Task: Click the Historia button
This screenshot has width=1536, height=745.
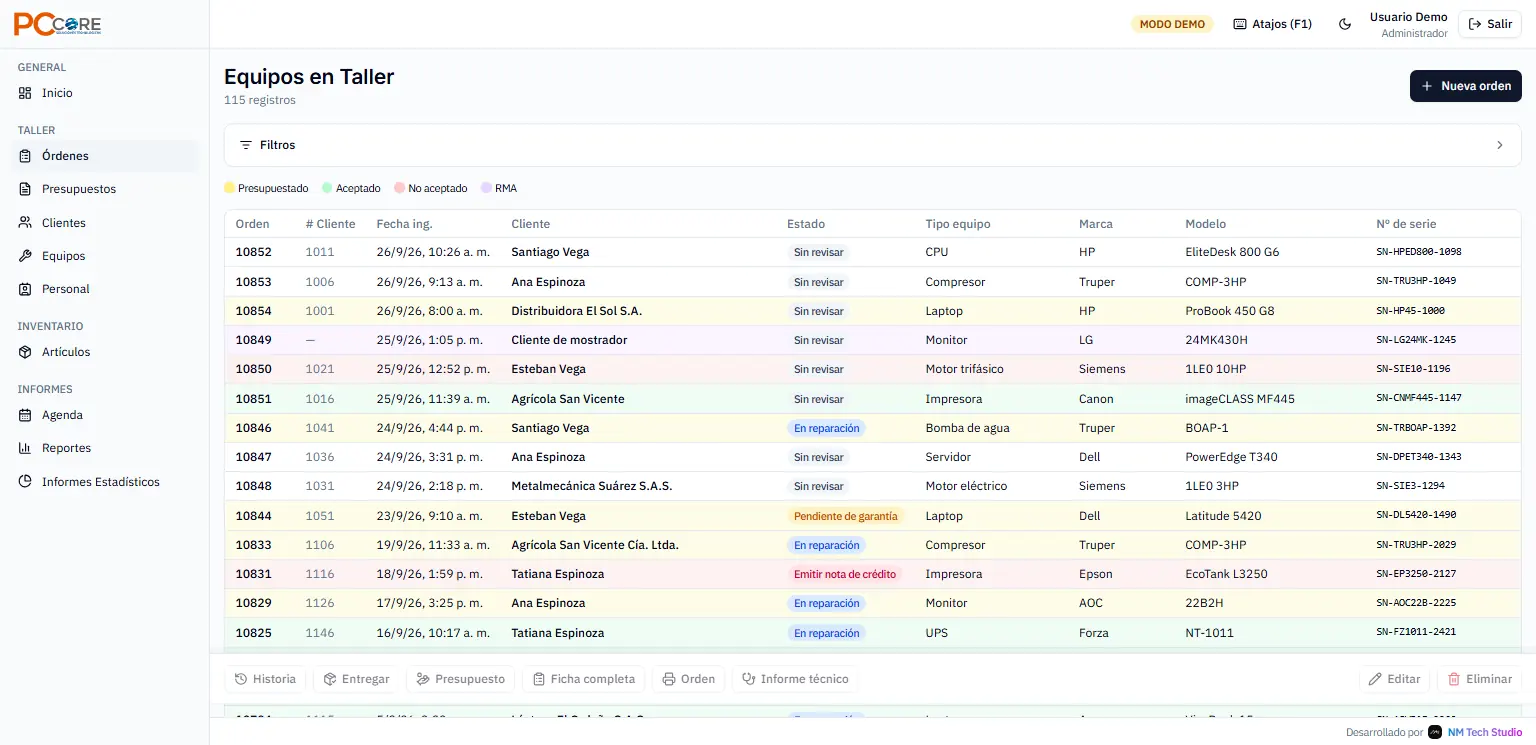Action: click(x=265, y=679)
